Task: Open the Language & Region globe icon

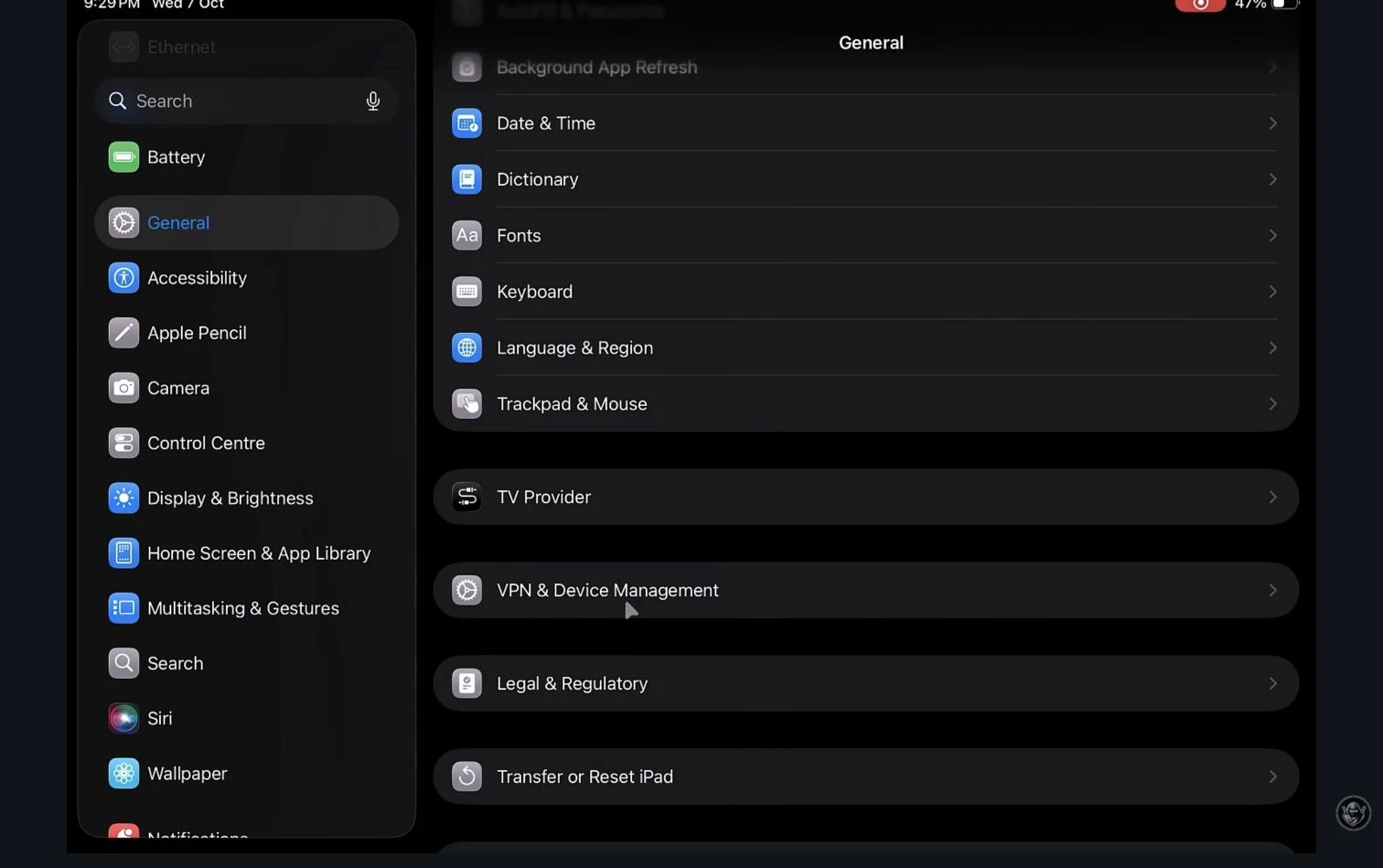Action: (466, 348)
